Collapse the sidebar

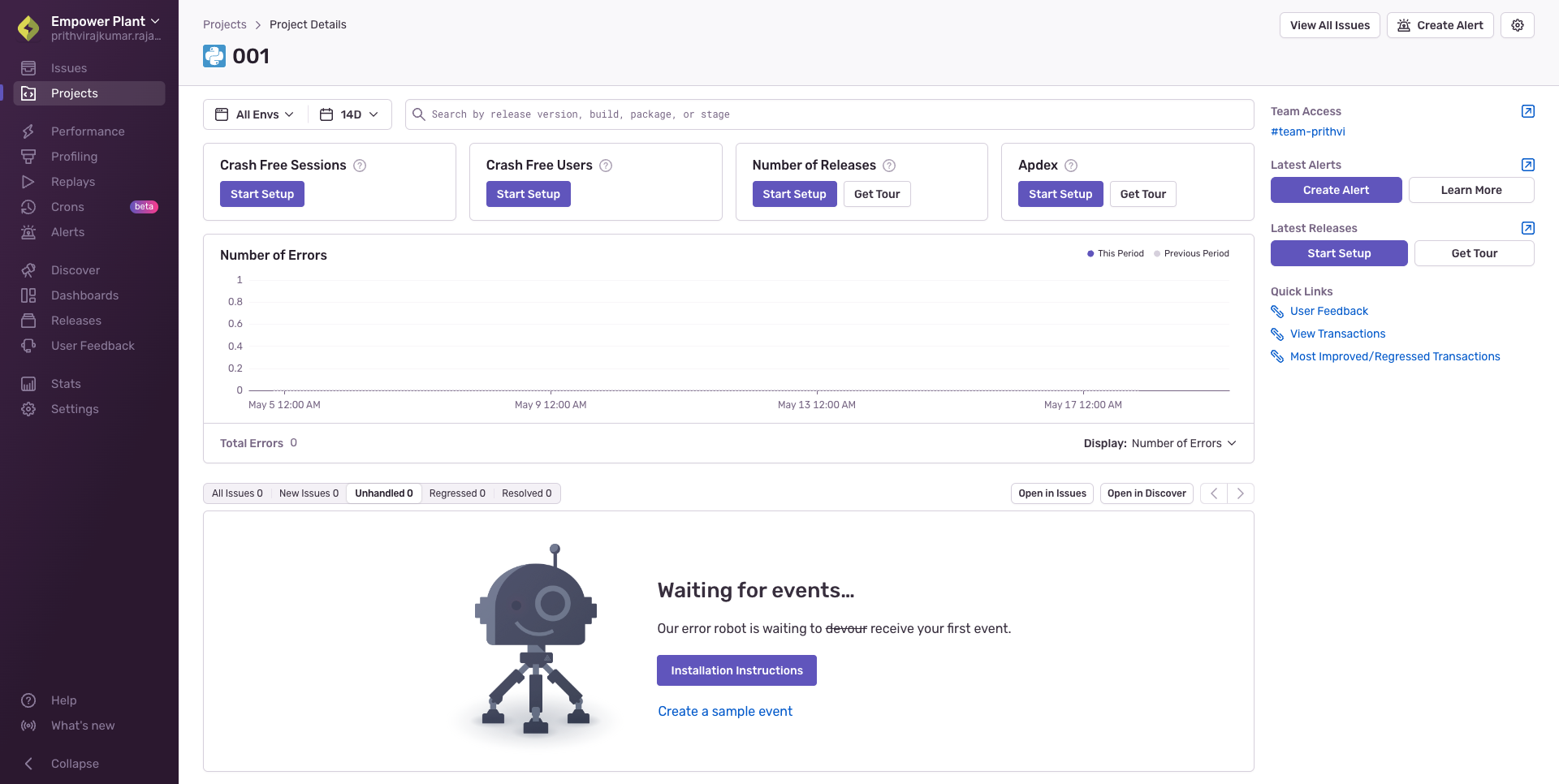pyautogui.click(x=62, y=764)
